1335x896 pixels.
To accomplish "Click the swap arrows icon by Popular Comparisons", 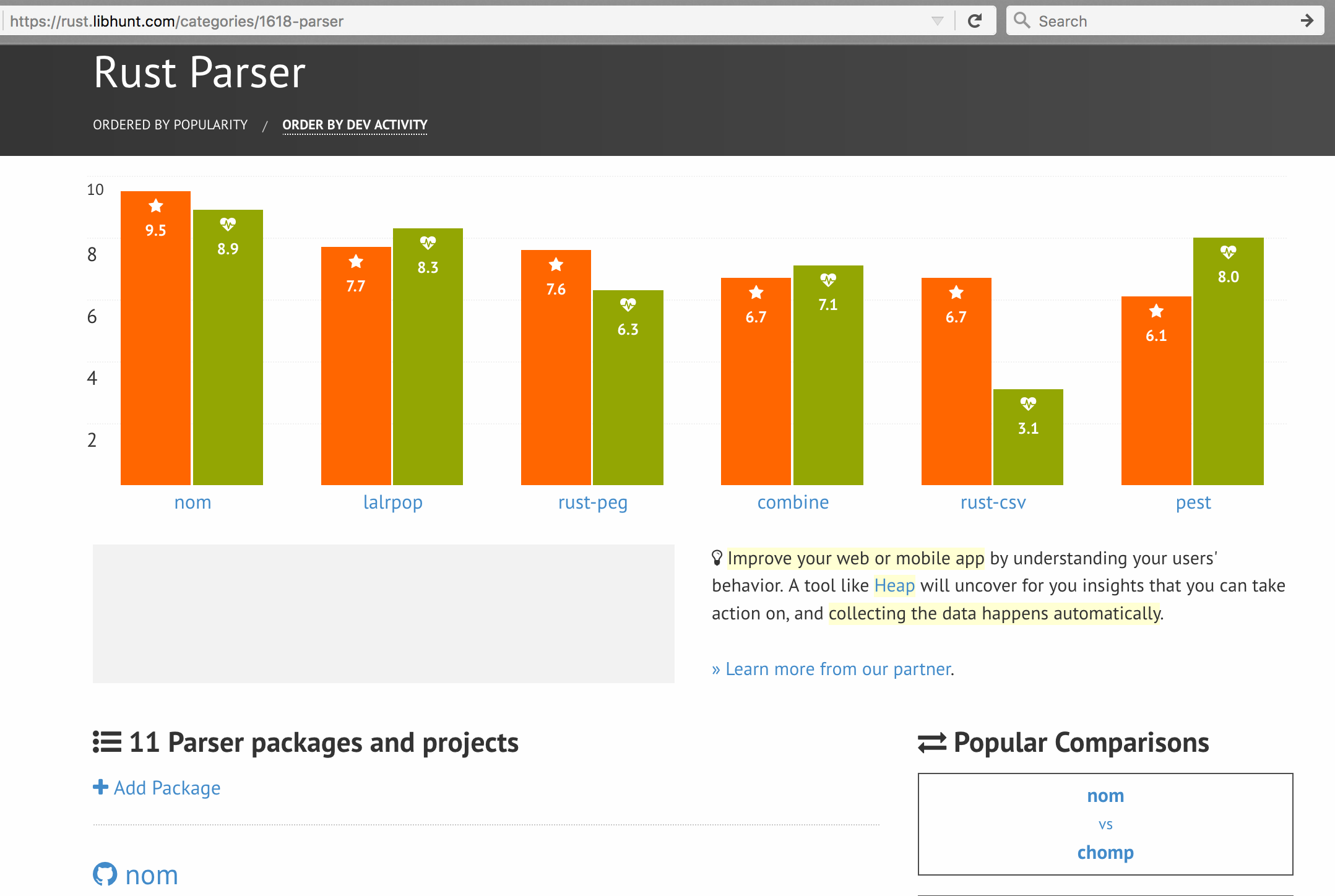I will [x=932, y=743].
